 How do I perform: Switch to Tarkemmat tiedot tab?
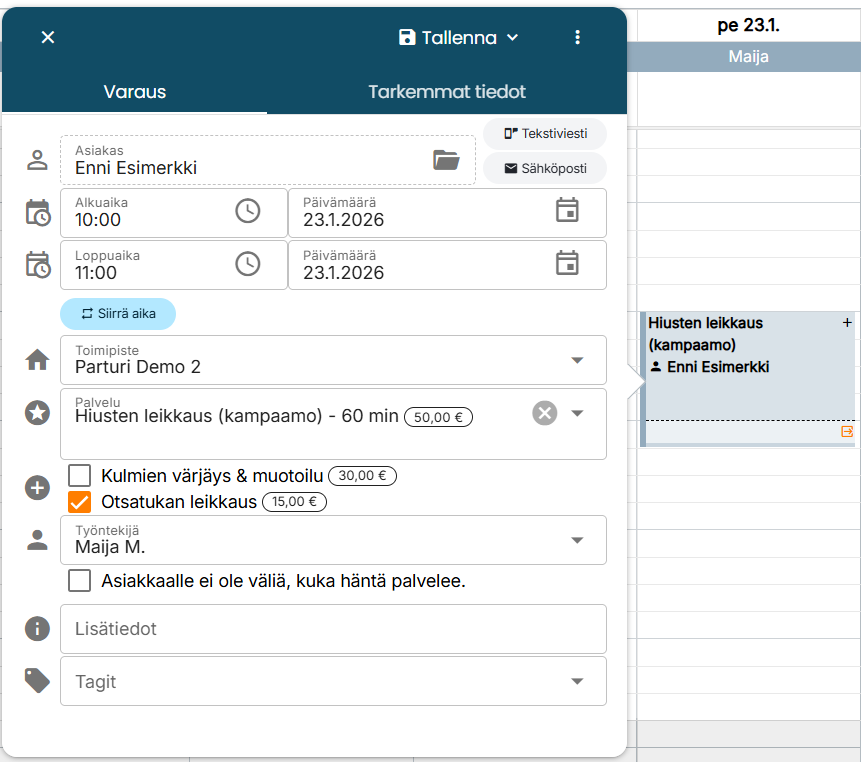tap(447, 92)
